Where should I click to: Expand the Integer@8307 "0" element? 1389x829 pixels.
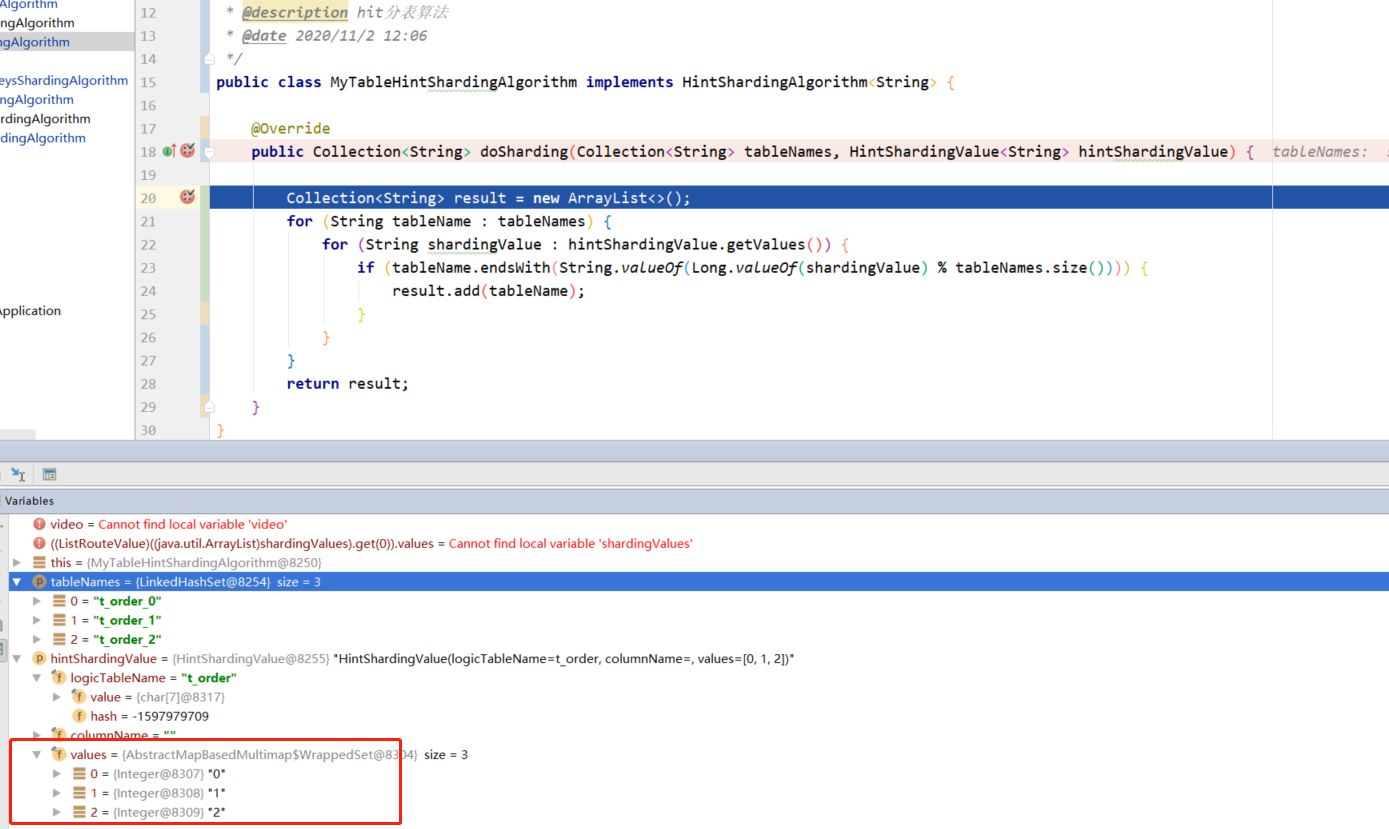pos(57,774)
